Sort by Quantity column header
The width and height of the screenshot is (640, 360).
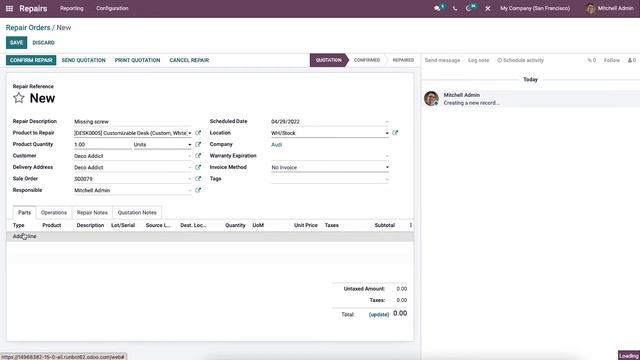click(235, 225)
